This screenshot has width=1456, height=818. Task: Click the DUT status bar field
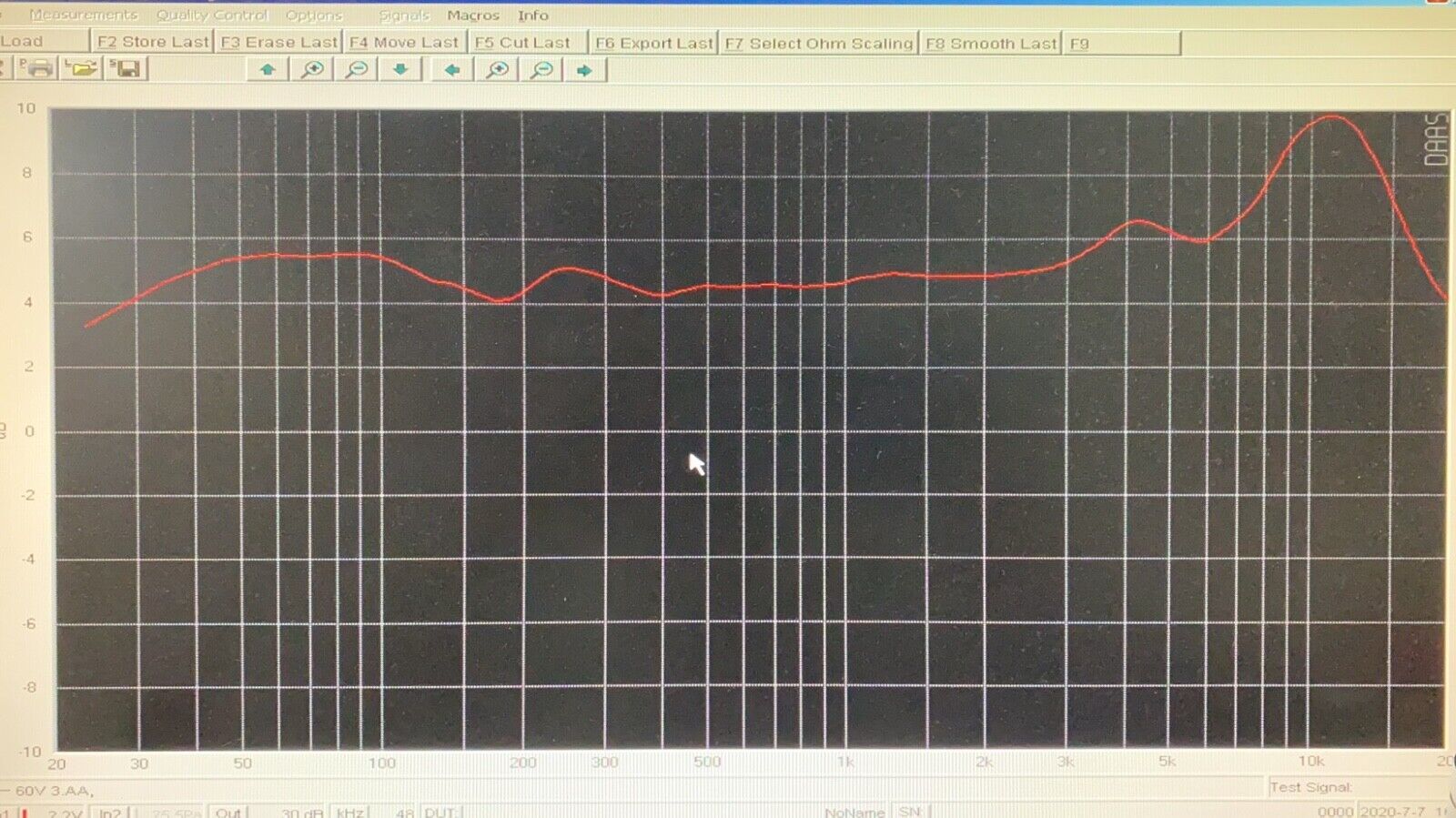[x=440, y=812]
